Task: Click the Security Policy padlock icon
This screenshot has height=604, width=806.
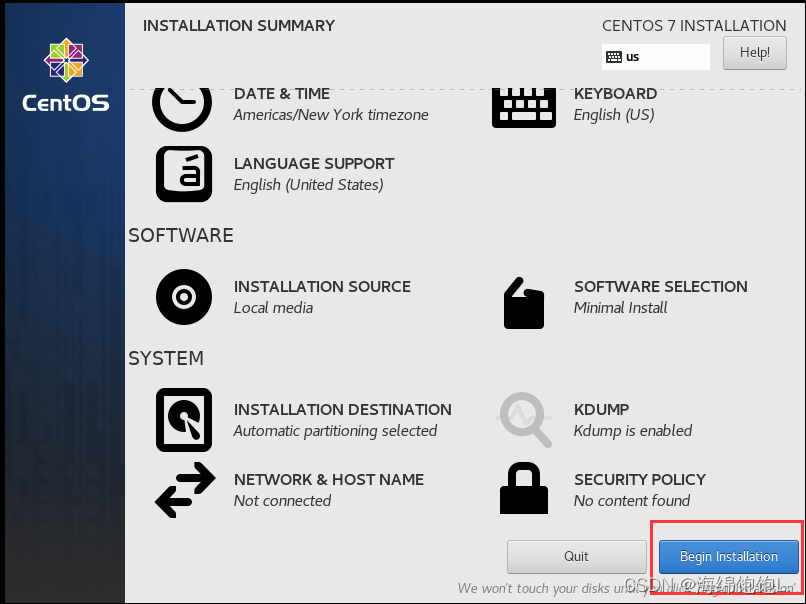Action: coord(524,488)
